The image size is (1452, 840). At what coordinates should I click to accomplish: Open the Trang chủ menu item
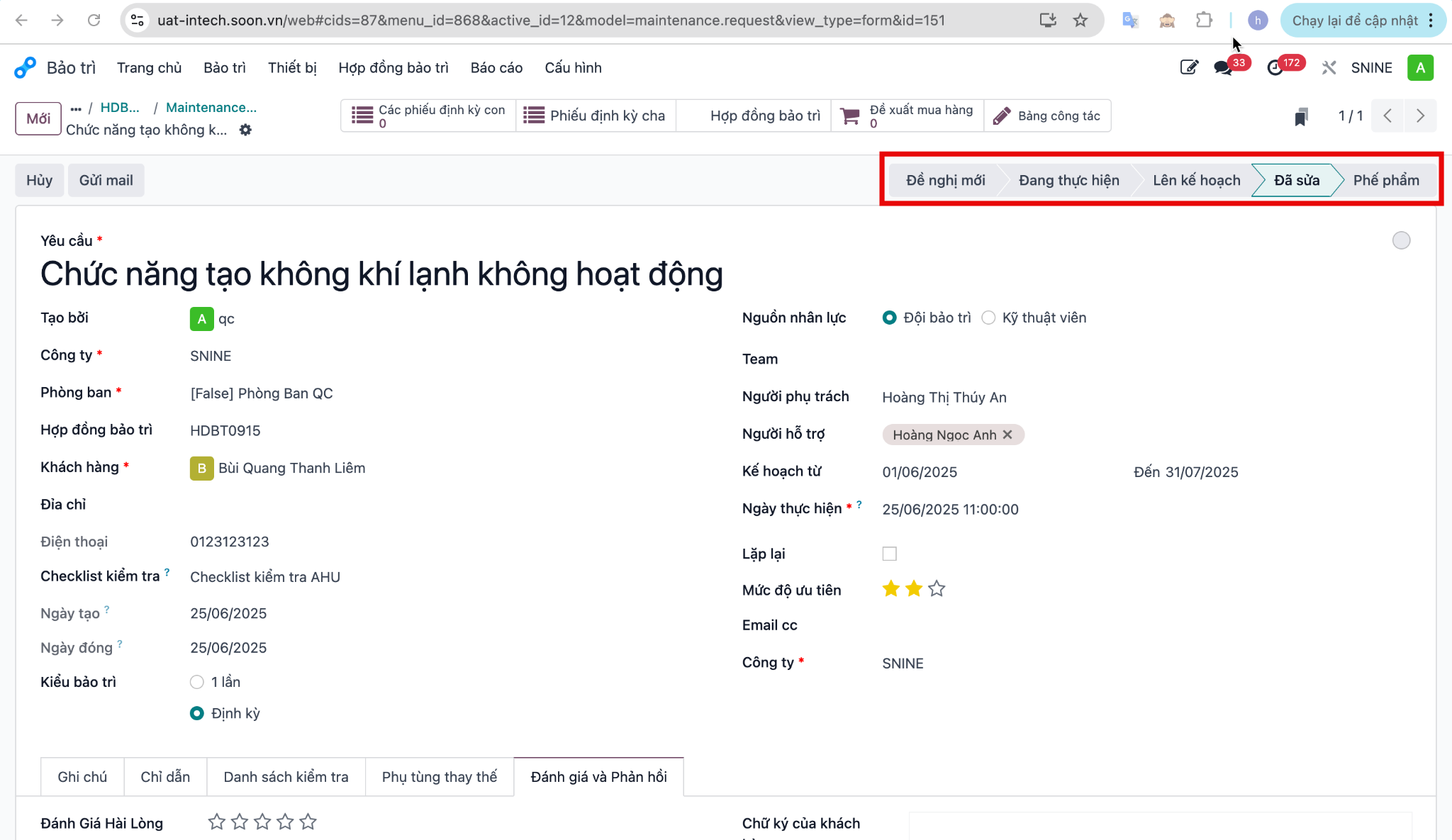149,68
